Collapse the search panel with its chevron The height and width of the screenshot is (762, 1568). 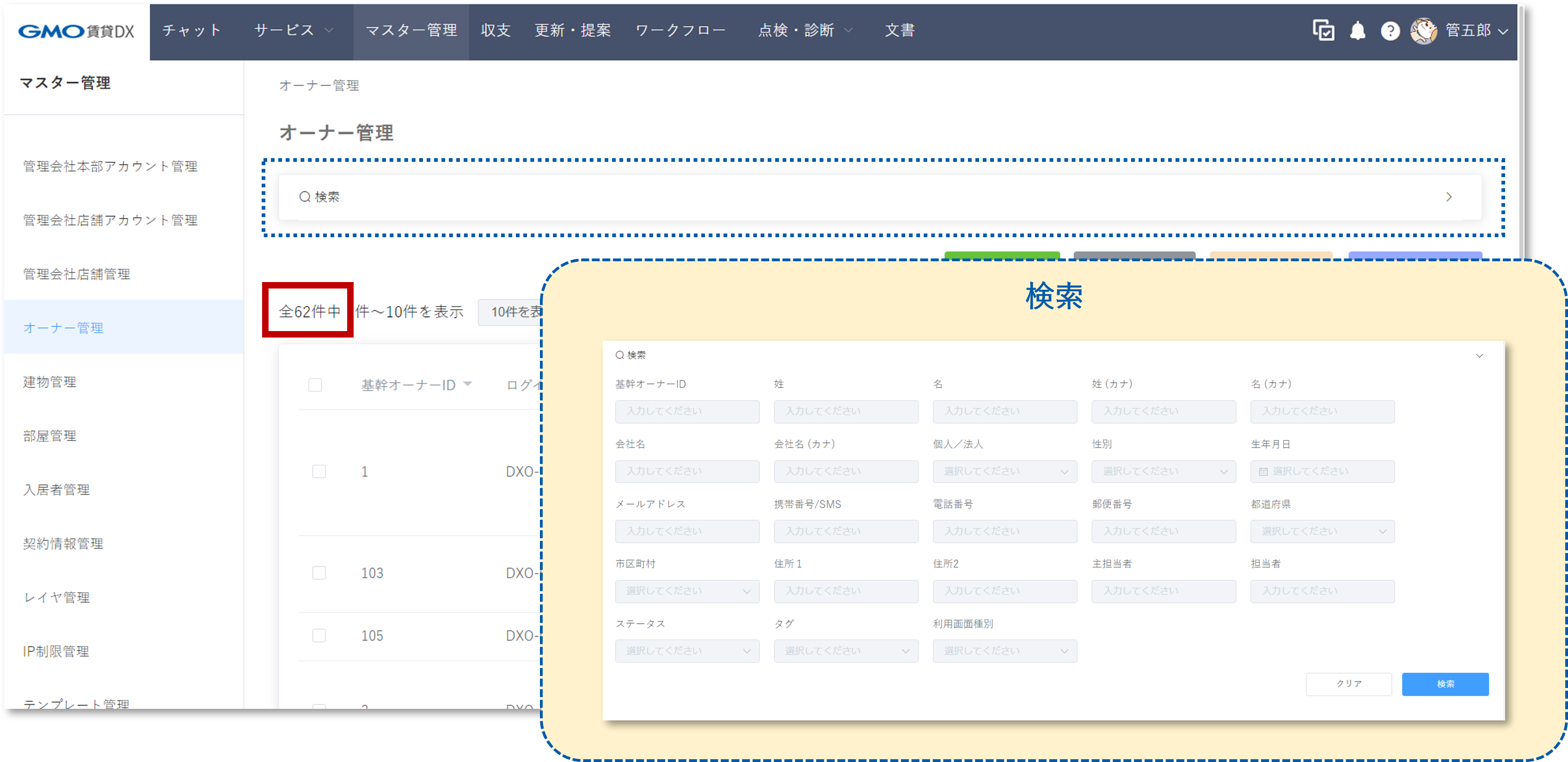click(1480, 356)
